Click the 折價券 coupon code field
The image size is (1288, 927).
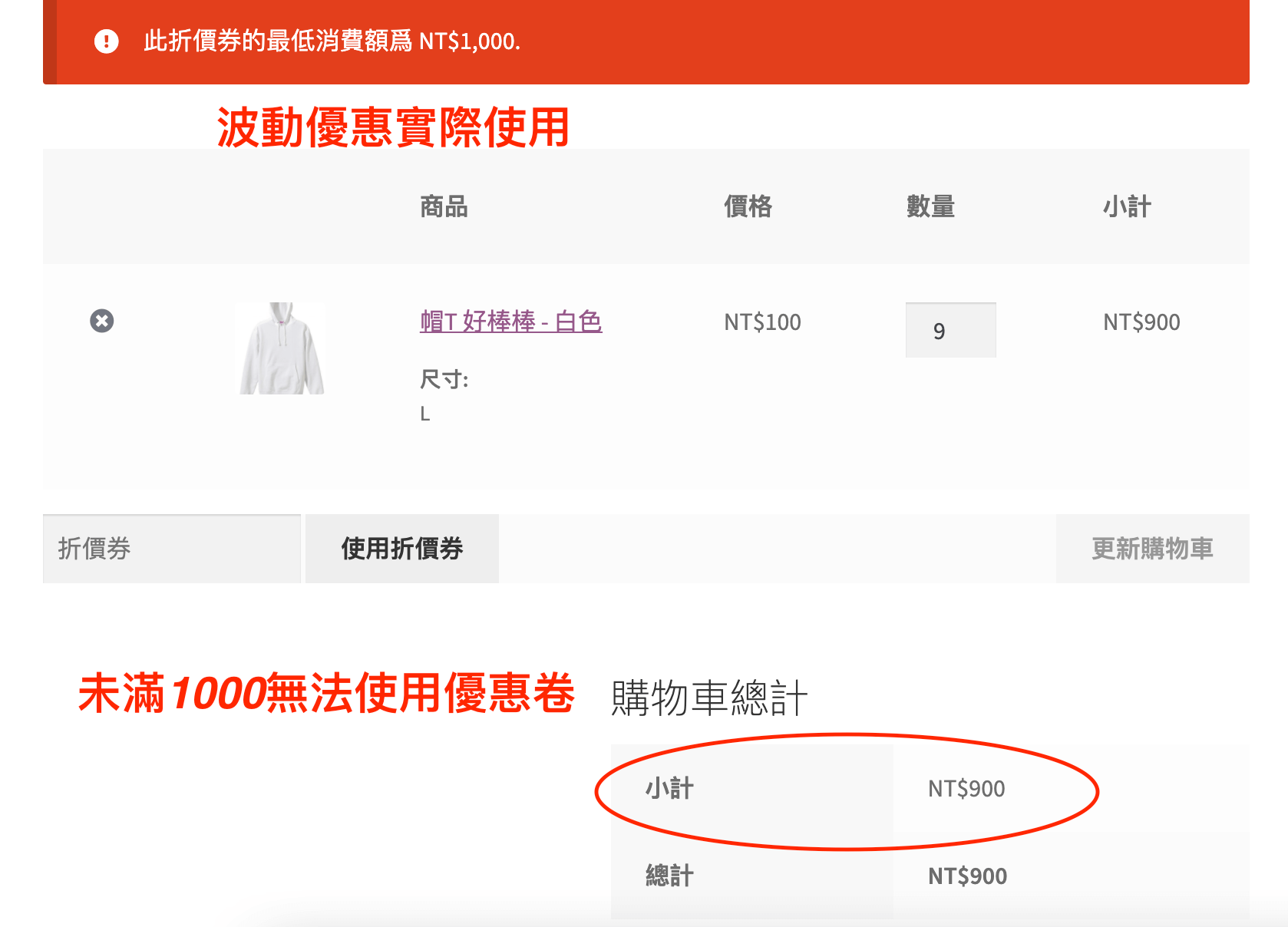tap(172, 549)
